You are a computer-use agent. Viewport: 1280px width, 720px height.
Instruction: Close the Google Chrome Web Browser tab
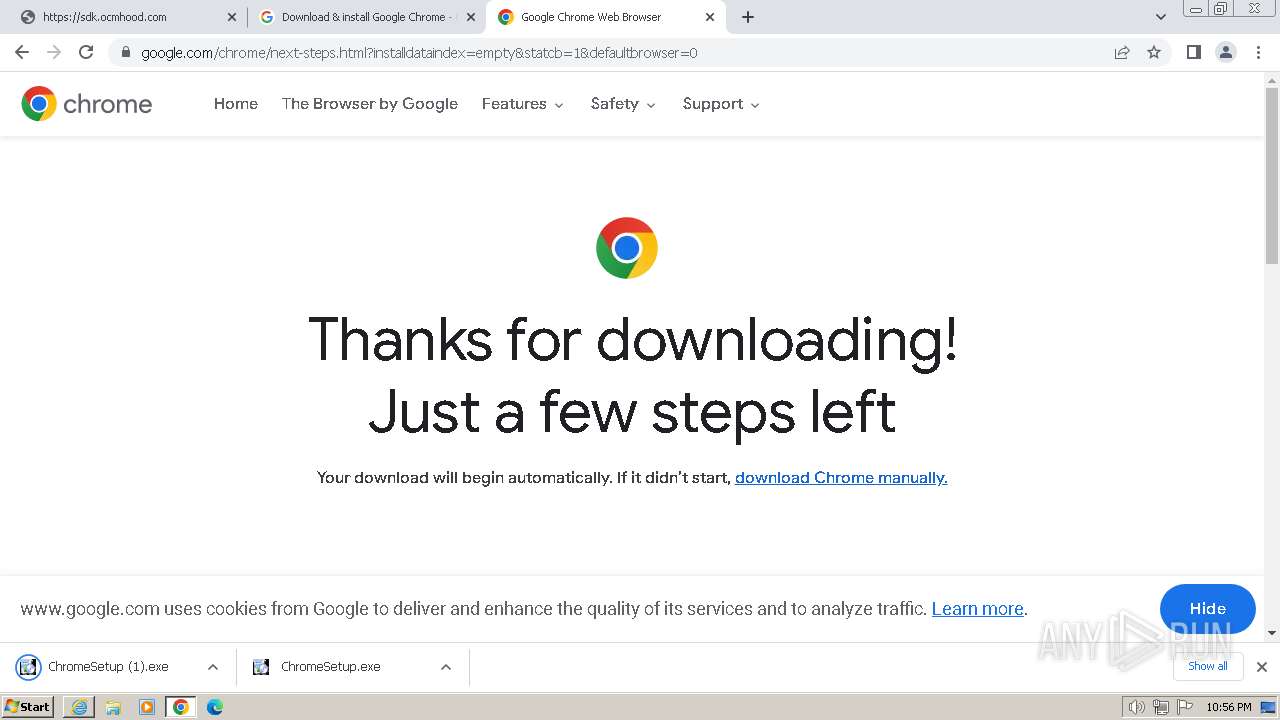(710, 17)
